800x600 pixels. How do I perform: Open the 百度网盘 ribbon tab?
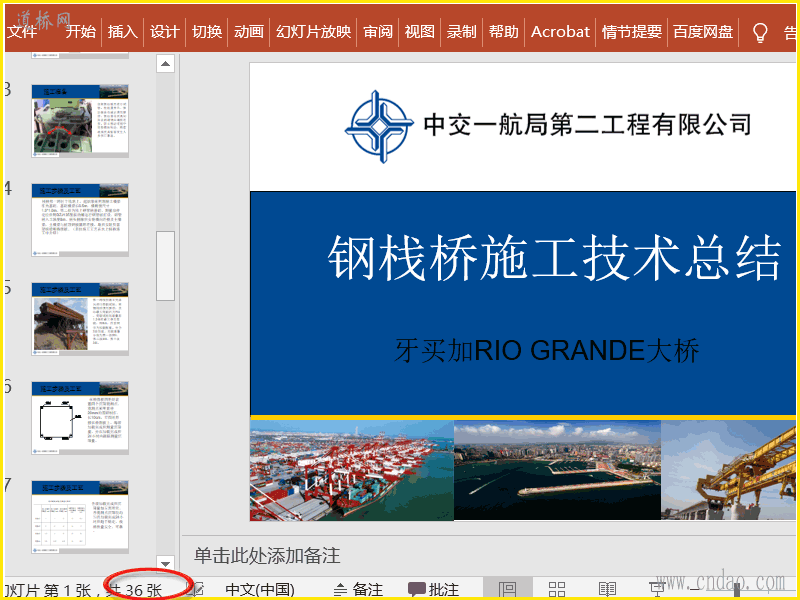click(x=703, y=32)
